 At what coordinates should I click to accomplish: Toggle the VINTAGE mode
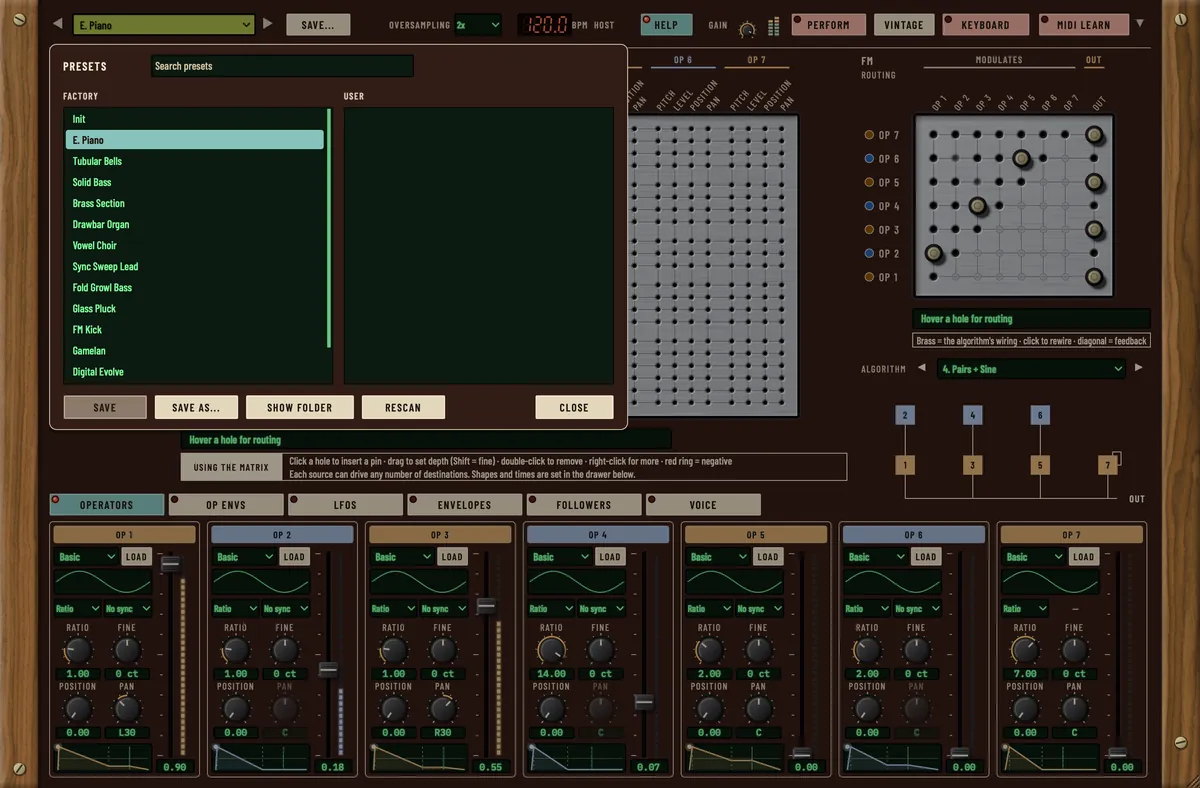[x=903, y=25]
